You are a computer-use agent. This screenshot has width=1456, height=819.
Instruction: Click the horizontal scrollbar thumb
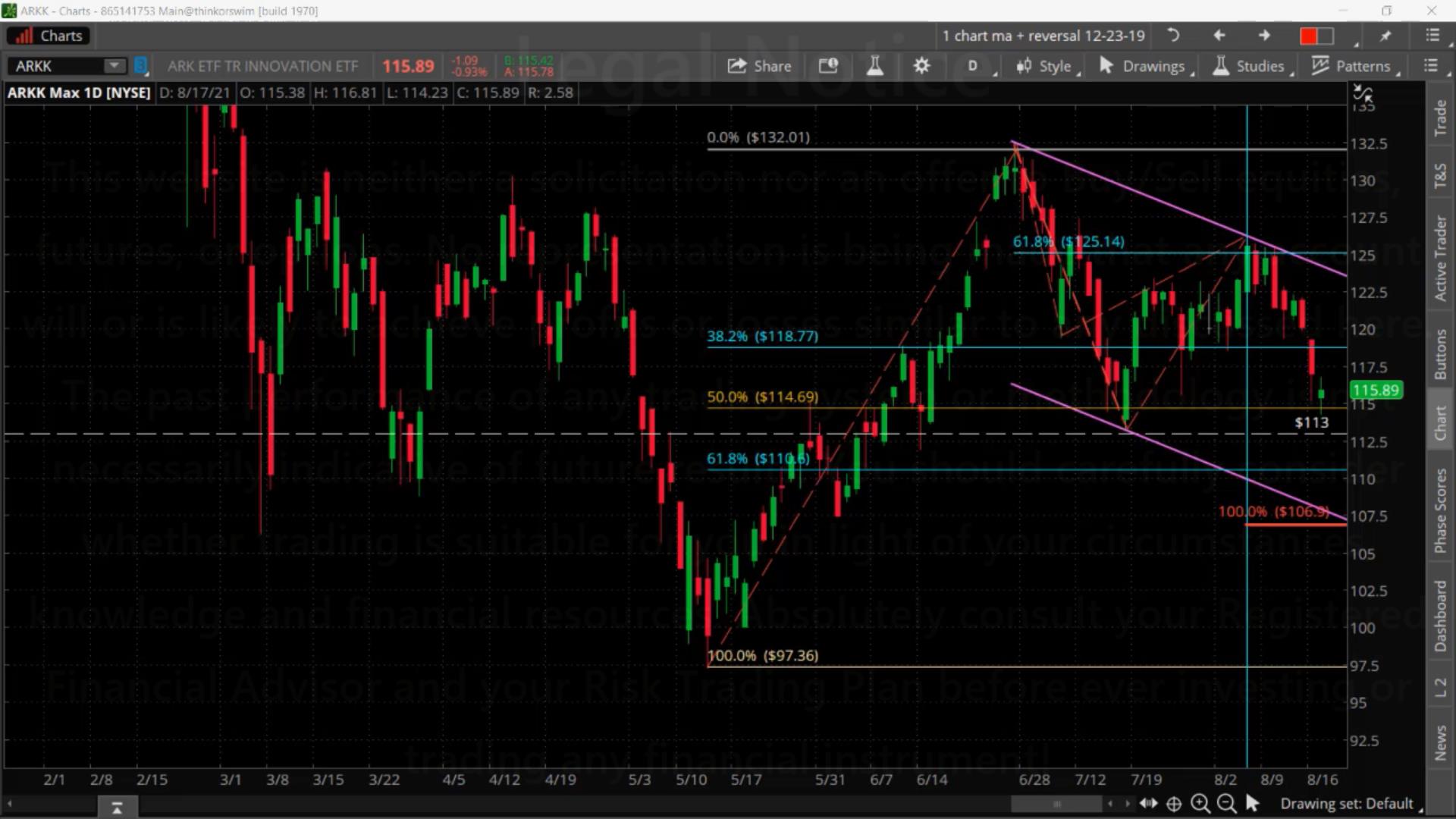(x=1056, y=804)
